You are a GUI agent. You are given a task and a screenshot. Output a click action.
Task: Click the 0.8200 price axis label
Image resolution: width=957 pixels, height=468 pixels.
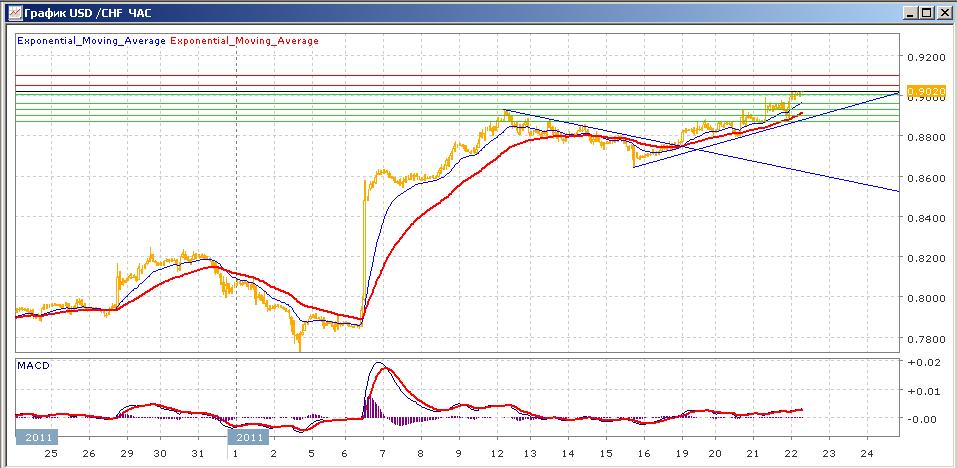(x=926, y=258)
